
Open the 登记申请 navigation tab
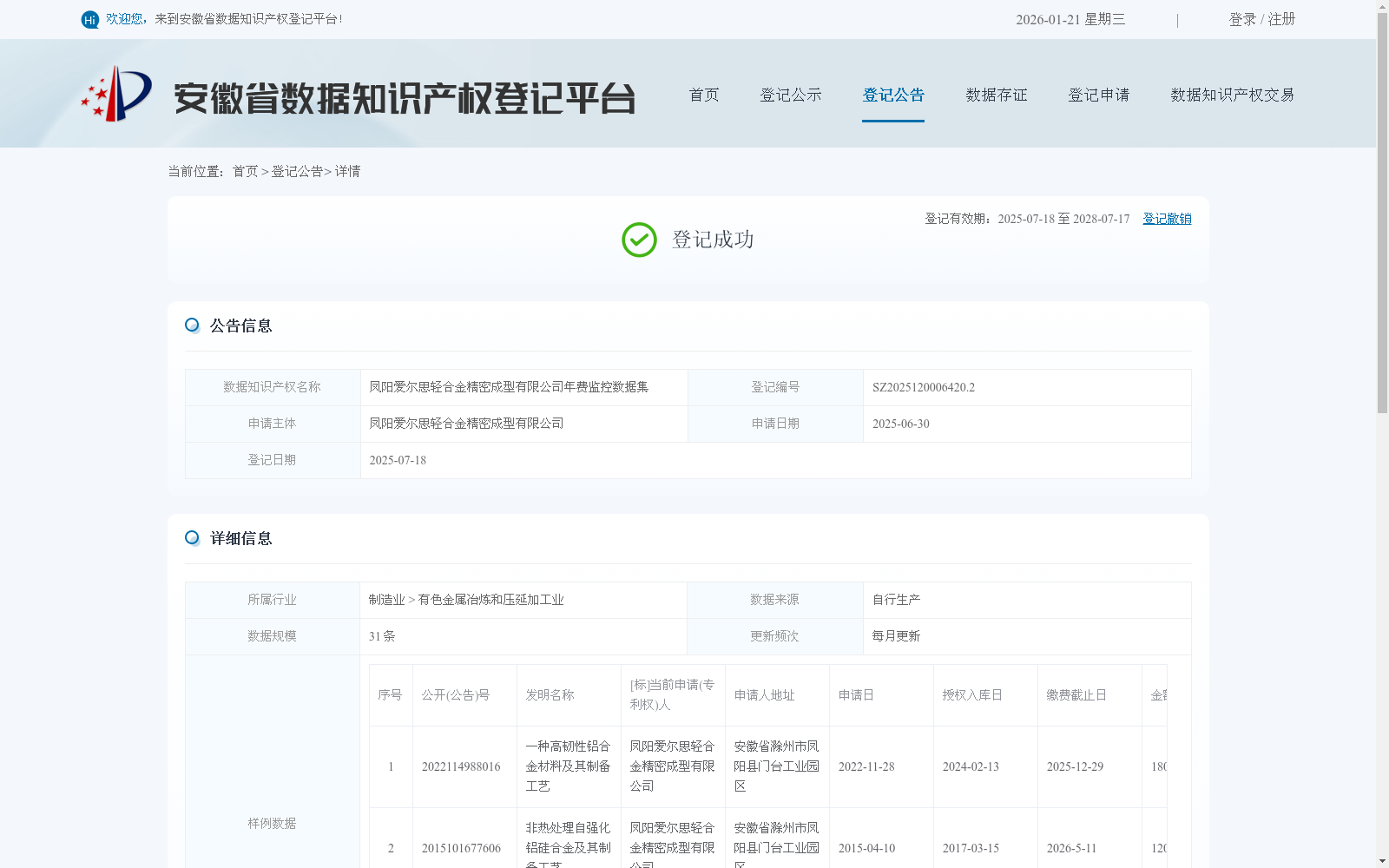(x=1099, y=95)
